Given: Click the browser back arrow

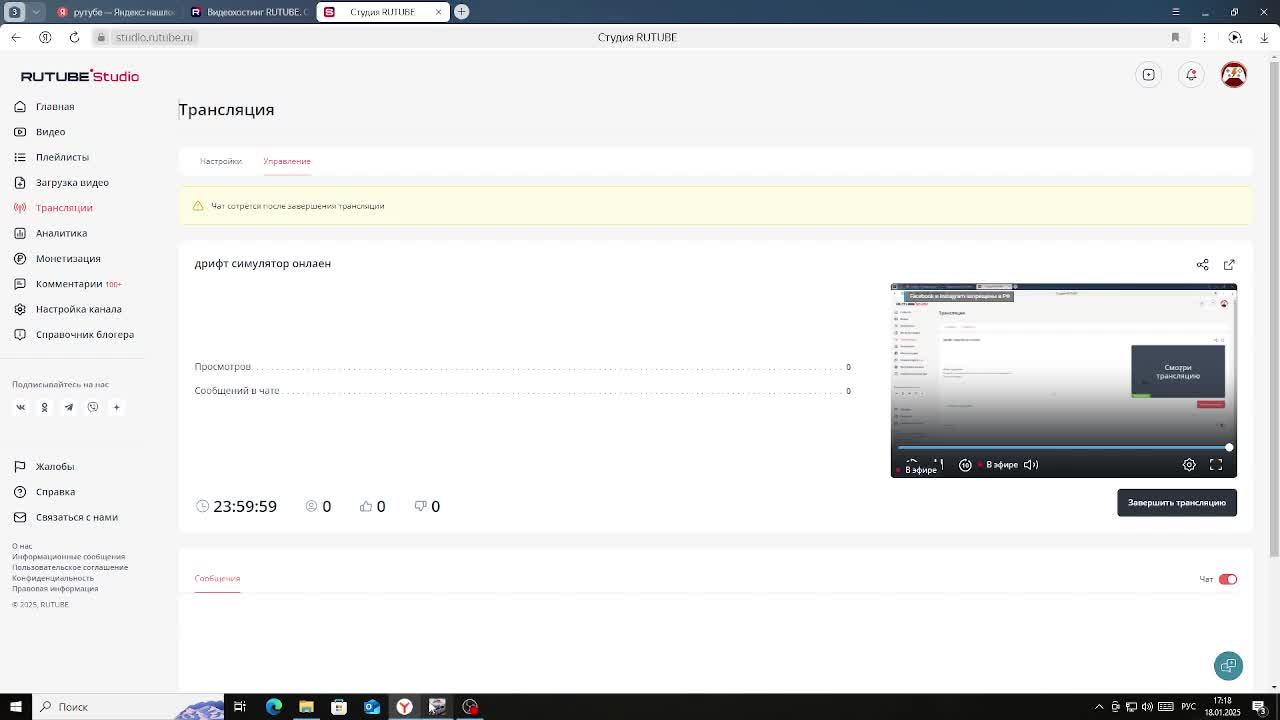Looking at the screenshot, I should (x=16, y=37).
